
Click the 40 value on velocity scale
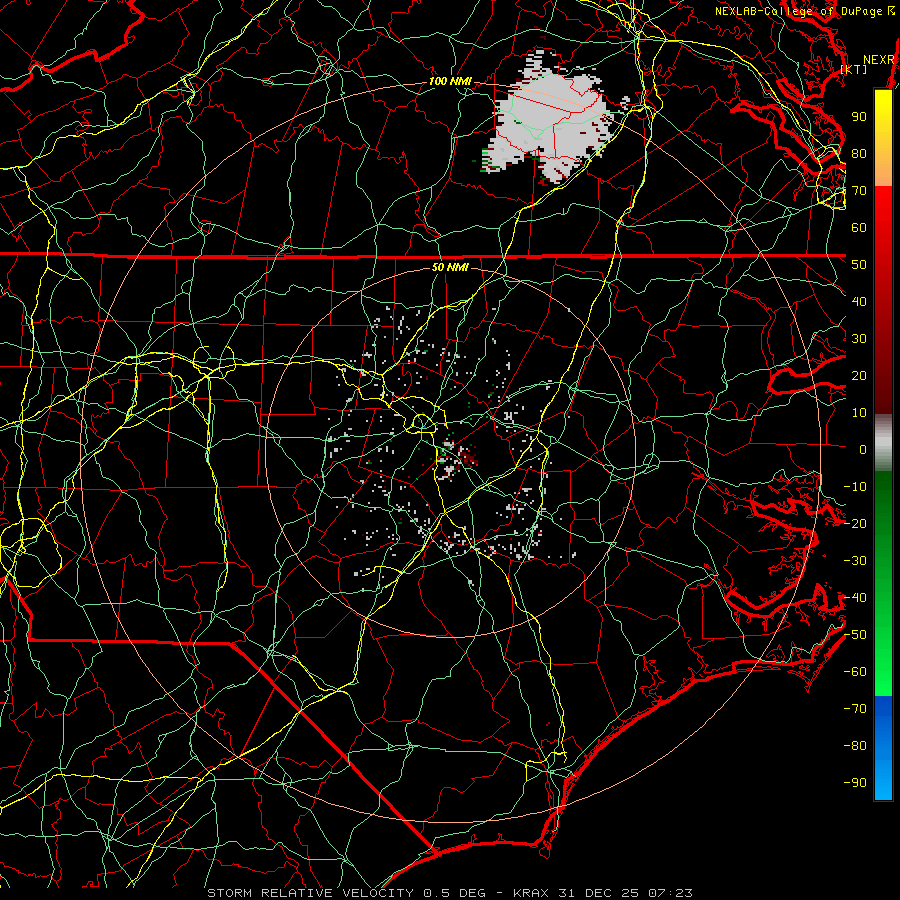pos(859,302)
